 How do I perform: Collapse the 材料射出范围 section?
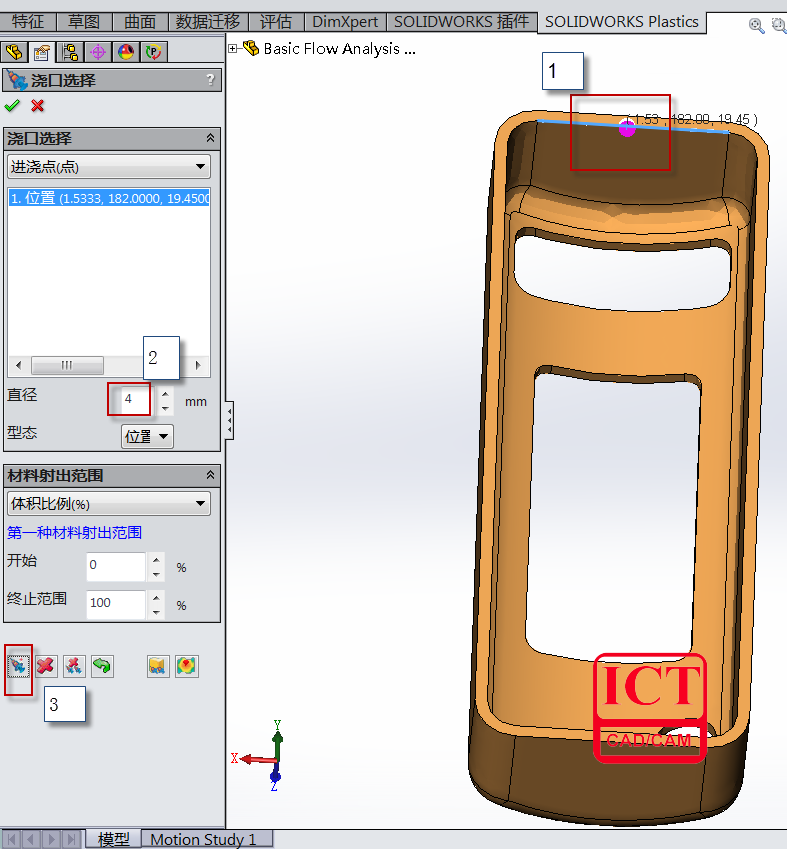pos(210,475)
